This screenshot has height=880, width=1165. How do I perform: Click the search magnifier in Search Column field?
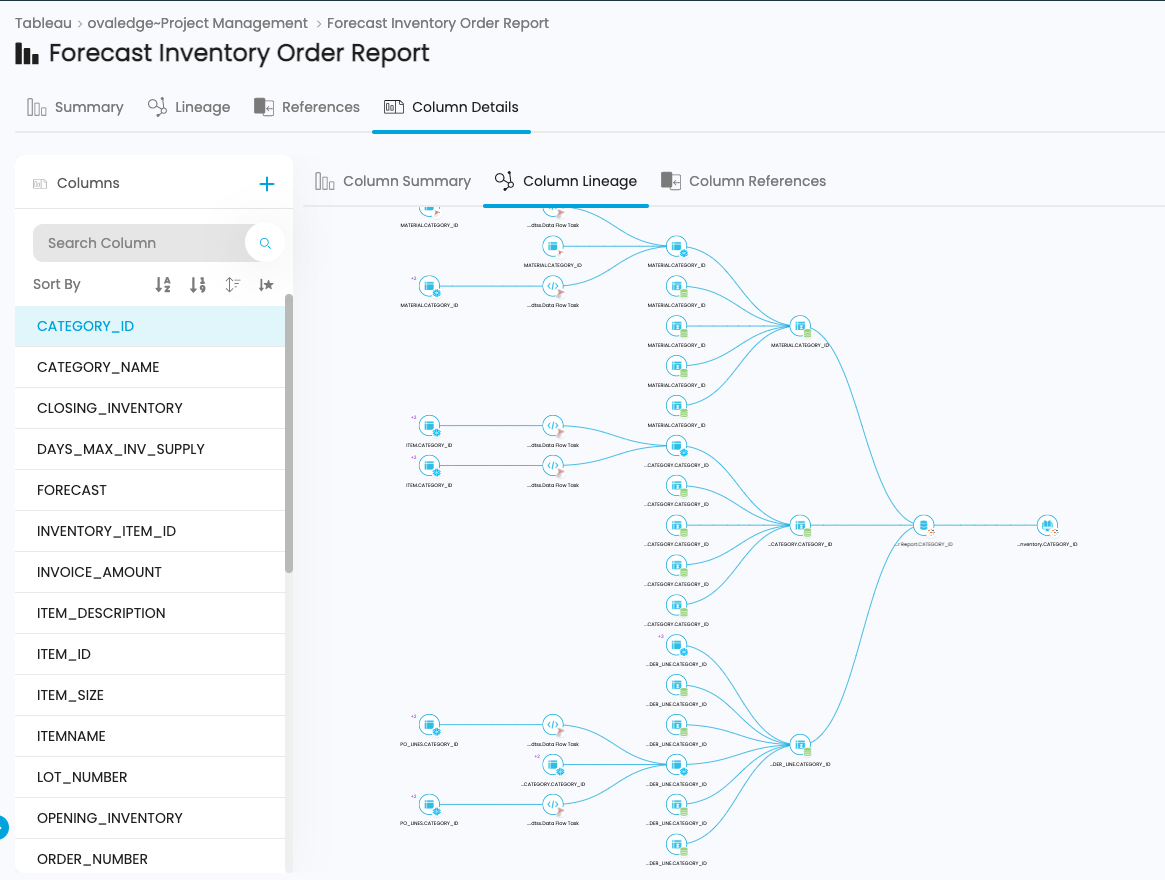[x=264, y=242]
